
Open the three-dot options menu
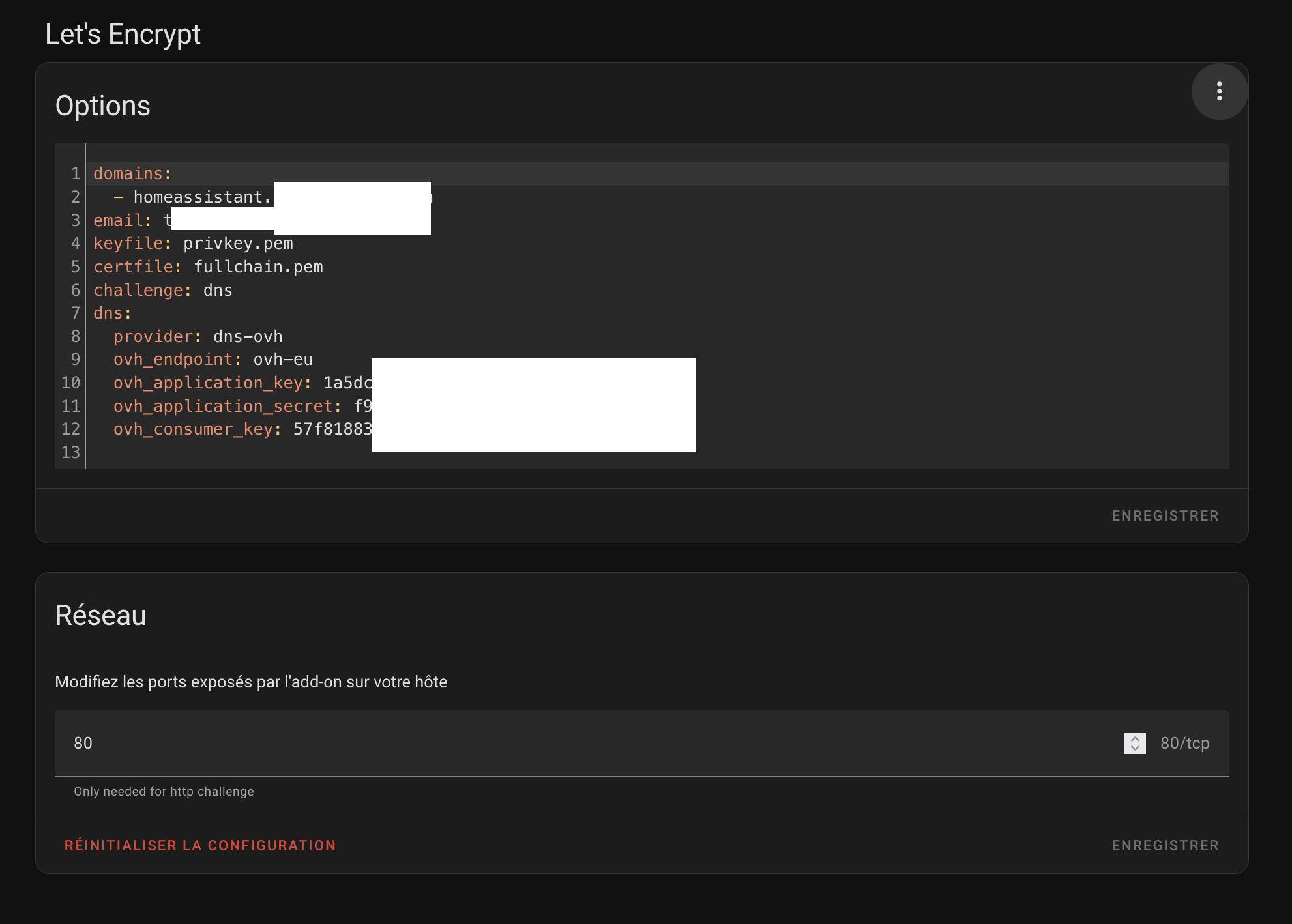[x=1219, y=91]
